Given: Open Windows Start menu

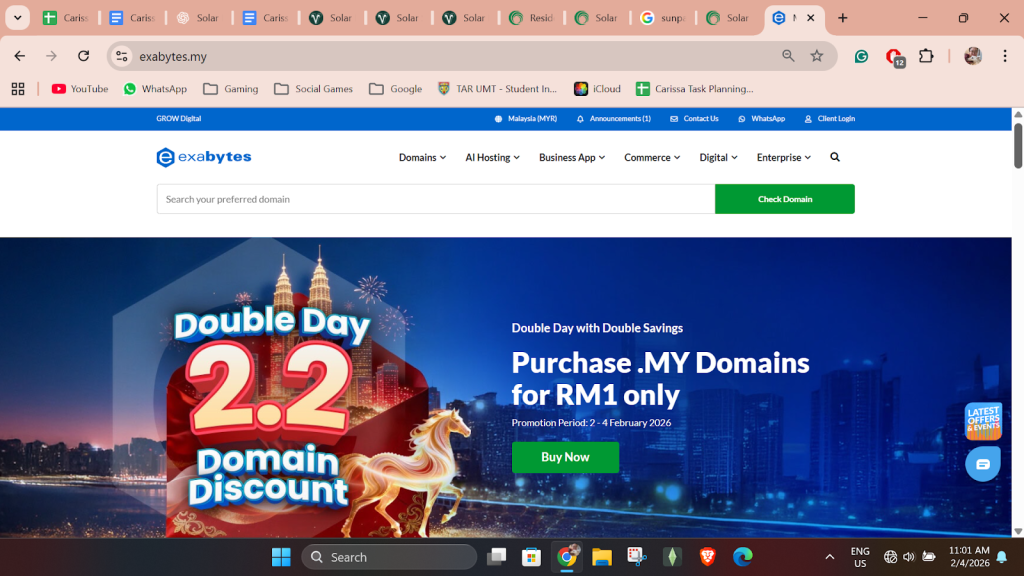Looking at the screenshot, I should tap(281, 557).
